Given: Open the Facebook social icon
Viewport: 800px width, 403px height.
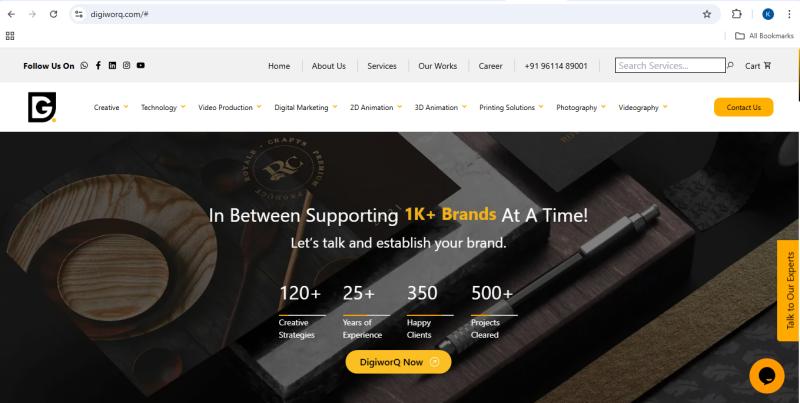Looking at the screenshot, I should tap(98, 65).
